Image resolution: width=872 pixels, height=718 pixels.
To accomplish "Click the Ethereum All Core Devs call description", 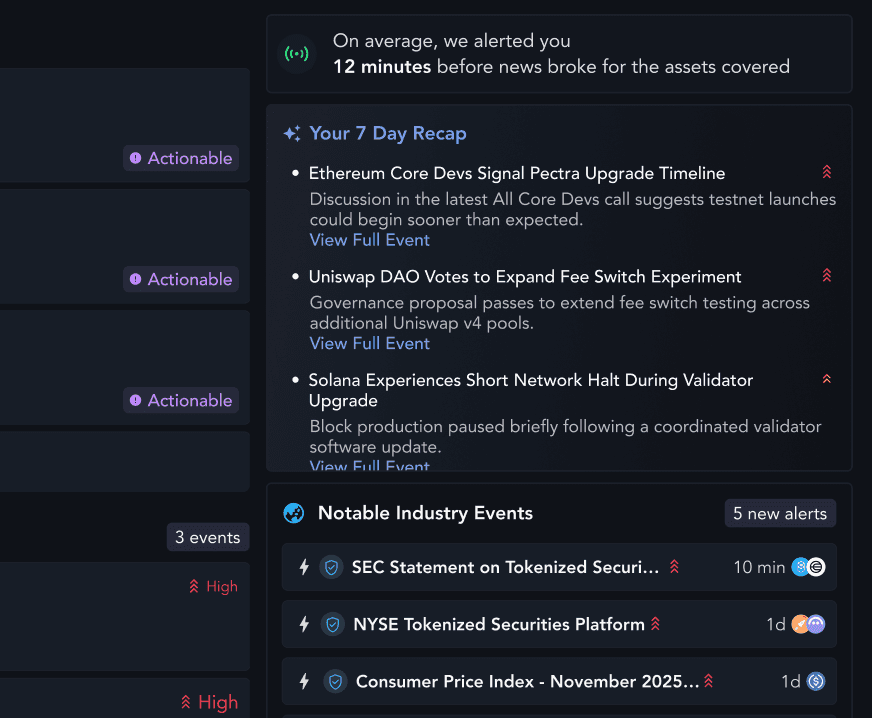I will 573,210.
